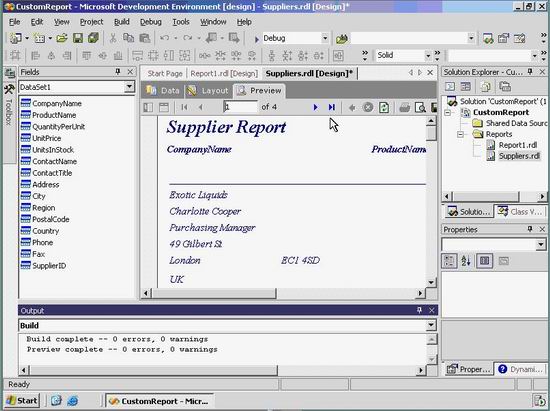Screen dimensions: 550x411
Task: Click the Print Preview magnifier icon
Action: (x=420, y=107)
